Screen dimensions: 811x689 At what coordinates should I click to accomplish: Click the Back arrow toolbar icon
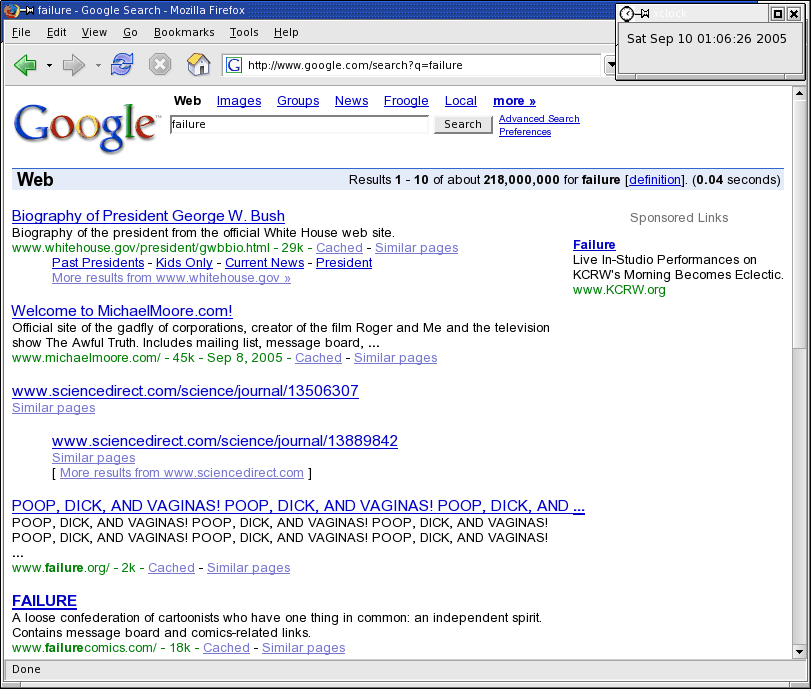pyautogui.click(x=25, y=65)
